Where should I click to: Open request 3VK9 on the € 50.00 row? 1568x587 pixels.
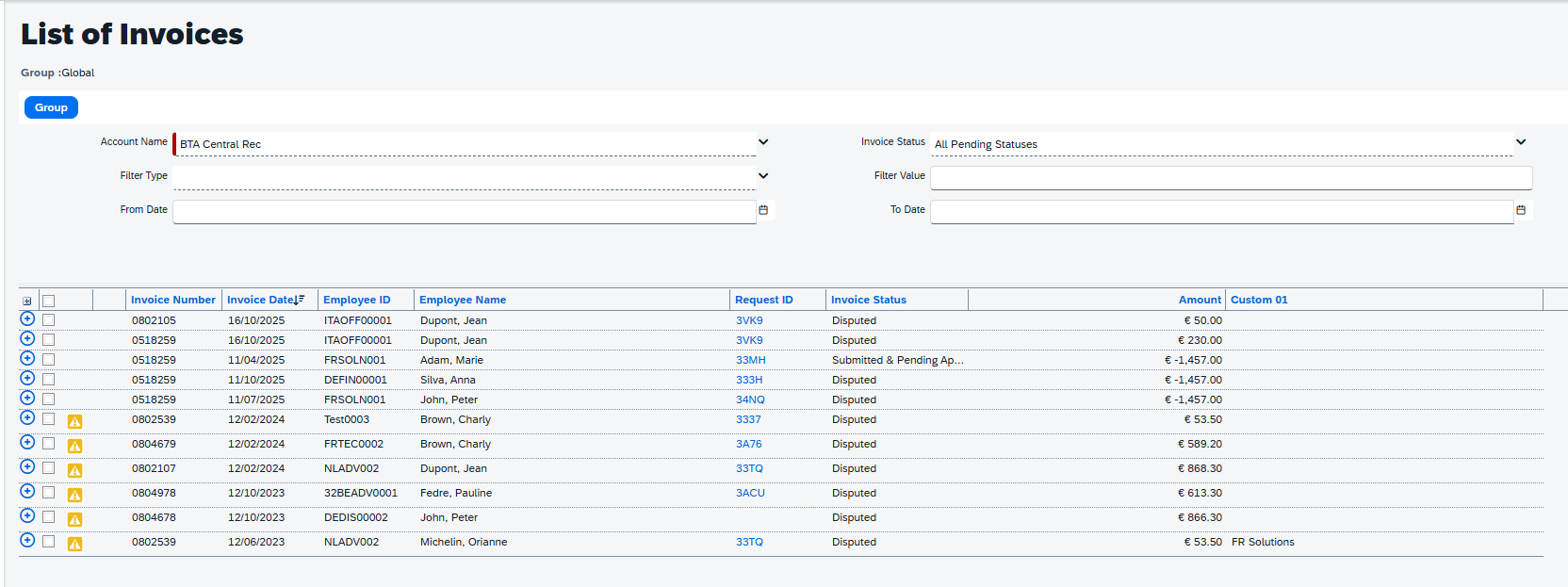tap(749, 320)
